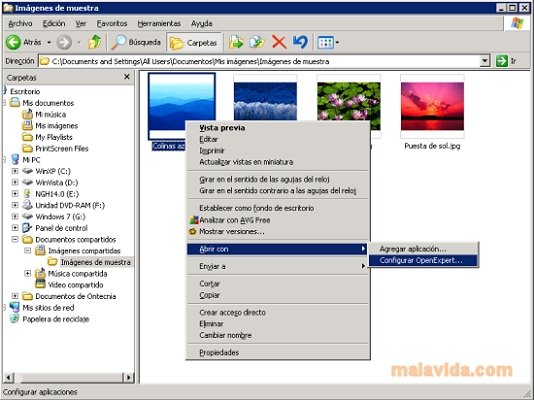Image resolution: width=534 pixels, height=400 pixels.
Task: Open the address bar dropdown arrow
Action: pos(485,61)
